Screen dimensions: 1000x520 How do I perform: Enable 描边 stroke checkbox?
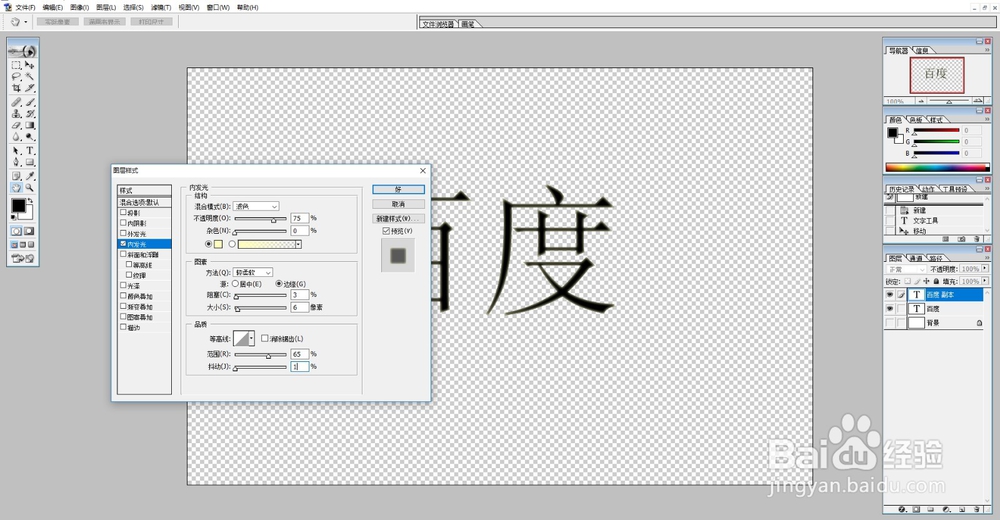coord(123,327)
